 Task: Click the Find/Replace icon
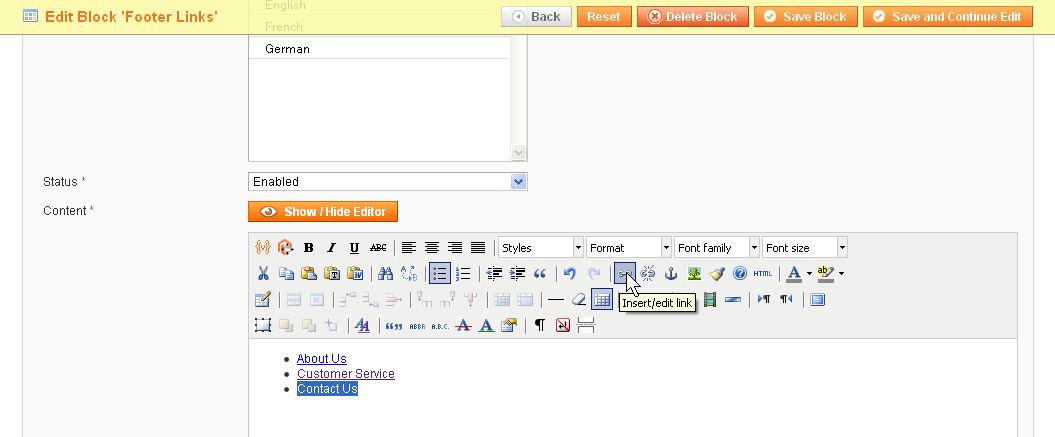click(x=408, y=273)
